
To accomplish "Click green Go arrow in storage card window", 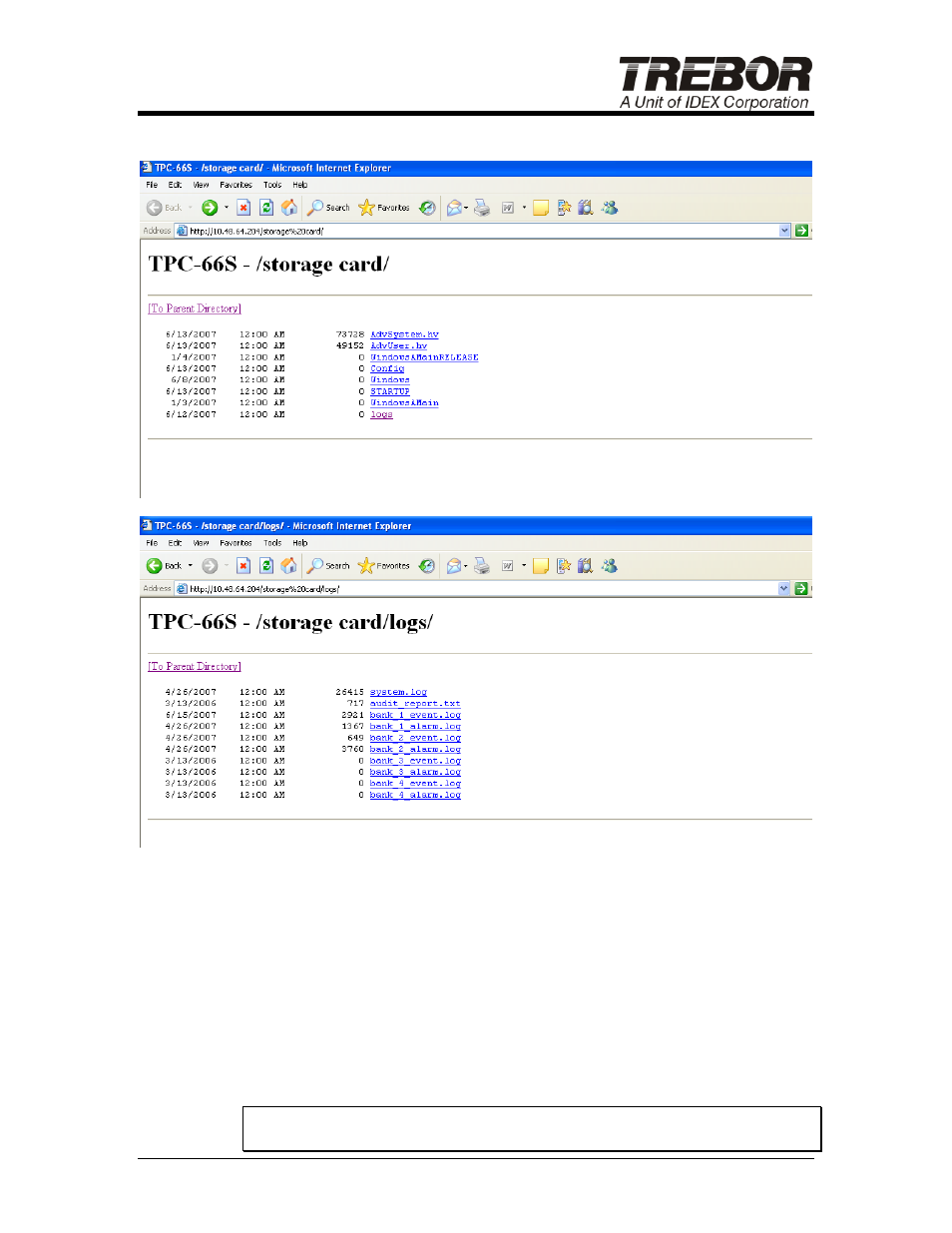I will (801, 231).
